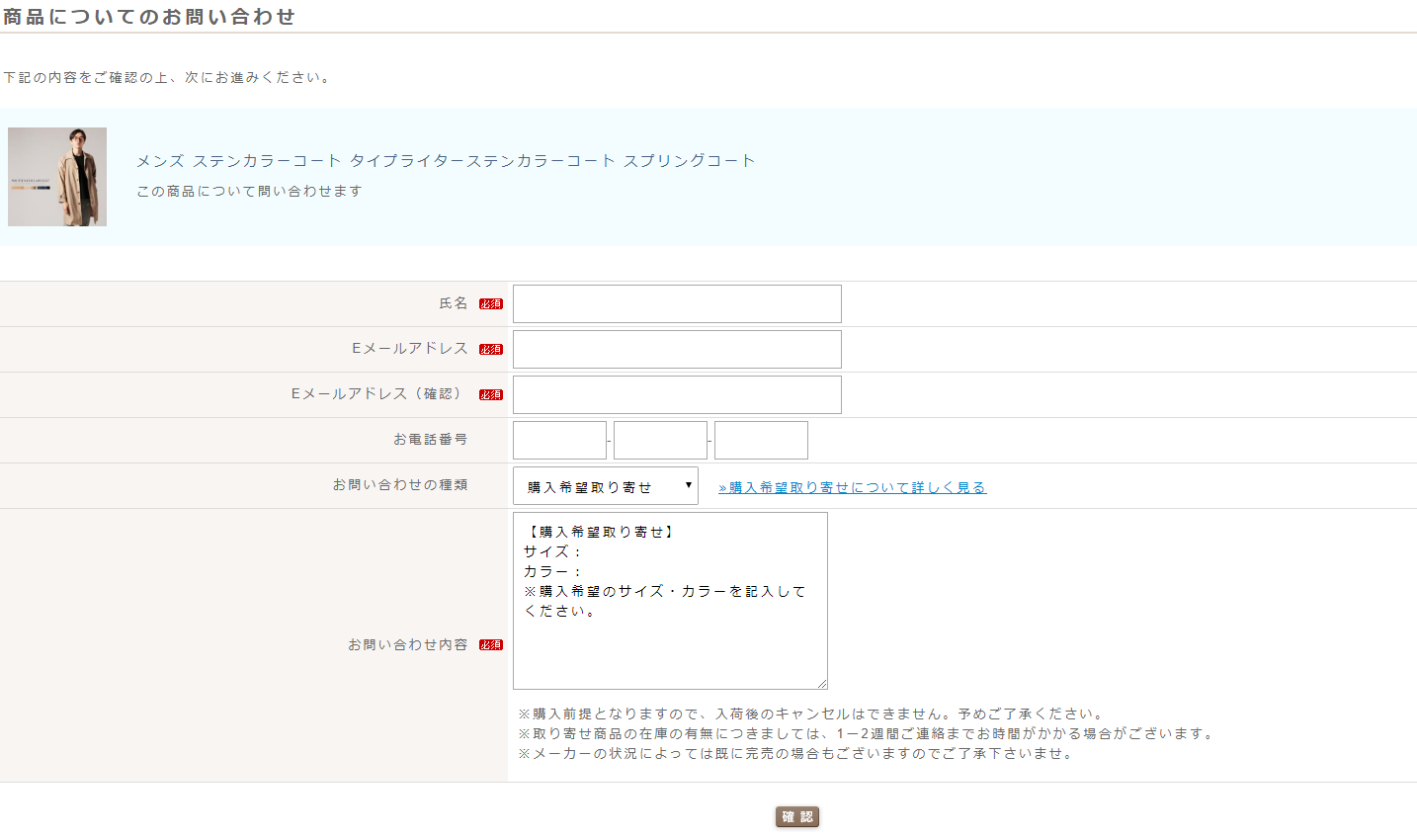1417x840 pixels.
Task: Click the 必須 badge beside 氏名
Action: [491, 304]
